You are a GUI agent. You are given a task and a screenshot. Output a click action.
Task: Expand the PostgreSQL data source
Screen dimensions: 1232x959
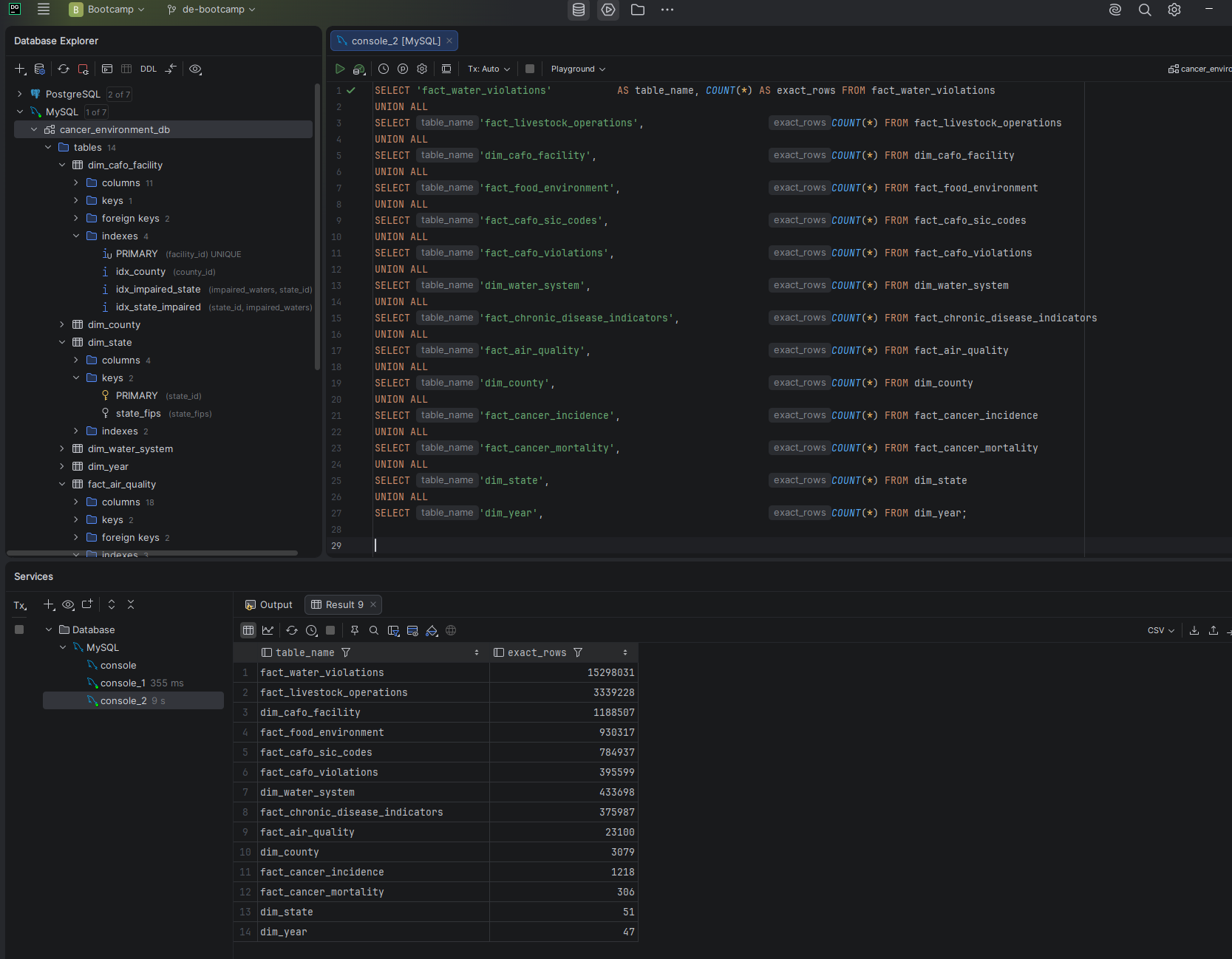(x=20, y=94)
